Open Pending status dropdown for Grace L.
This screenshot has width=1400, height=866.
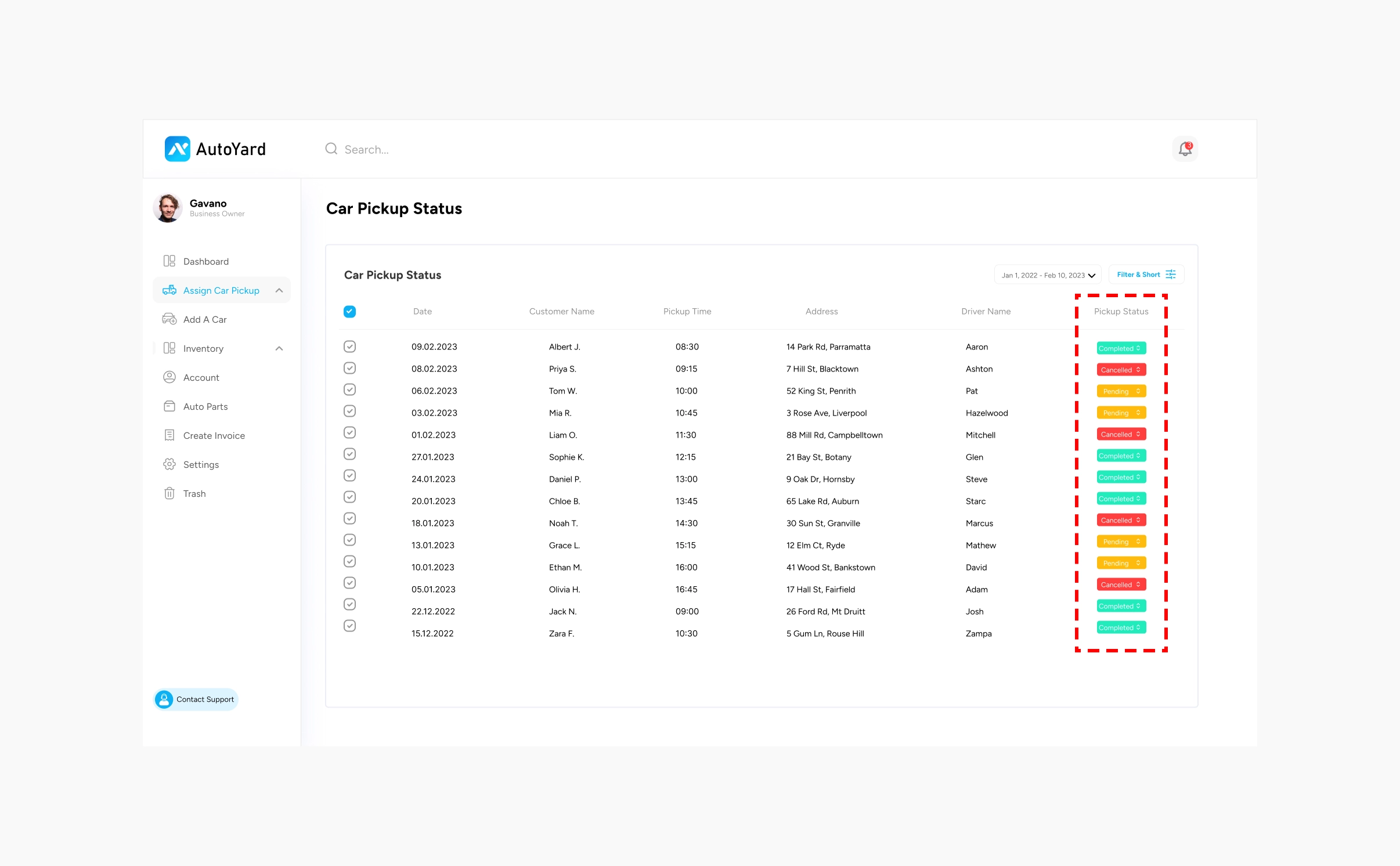pos(1121,542)
